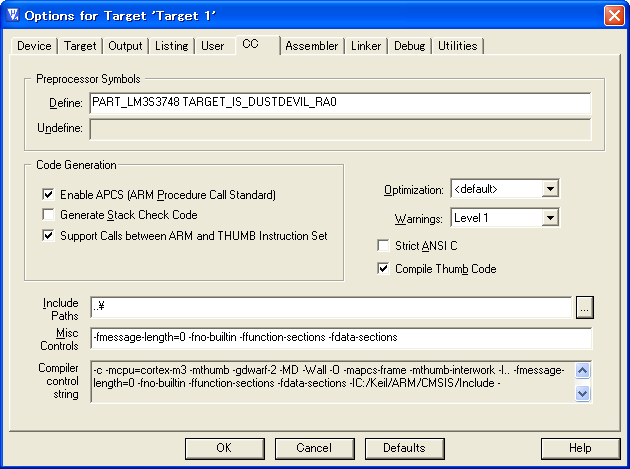Image resolution: width=630 pixels, height=469 pixels.
Task: Click inside the Define symbols field
Action: (x=340, y=103)
